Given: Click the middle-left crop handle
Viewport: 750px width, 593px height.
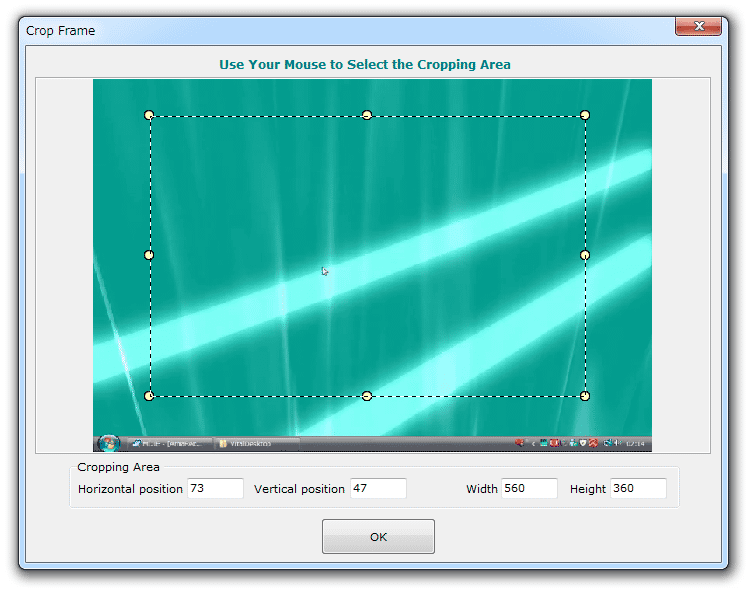Looking at the screenshot, I should [x=149, y=255].
